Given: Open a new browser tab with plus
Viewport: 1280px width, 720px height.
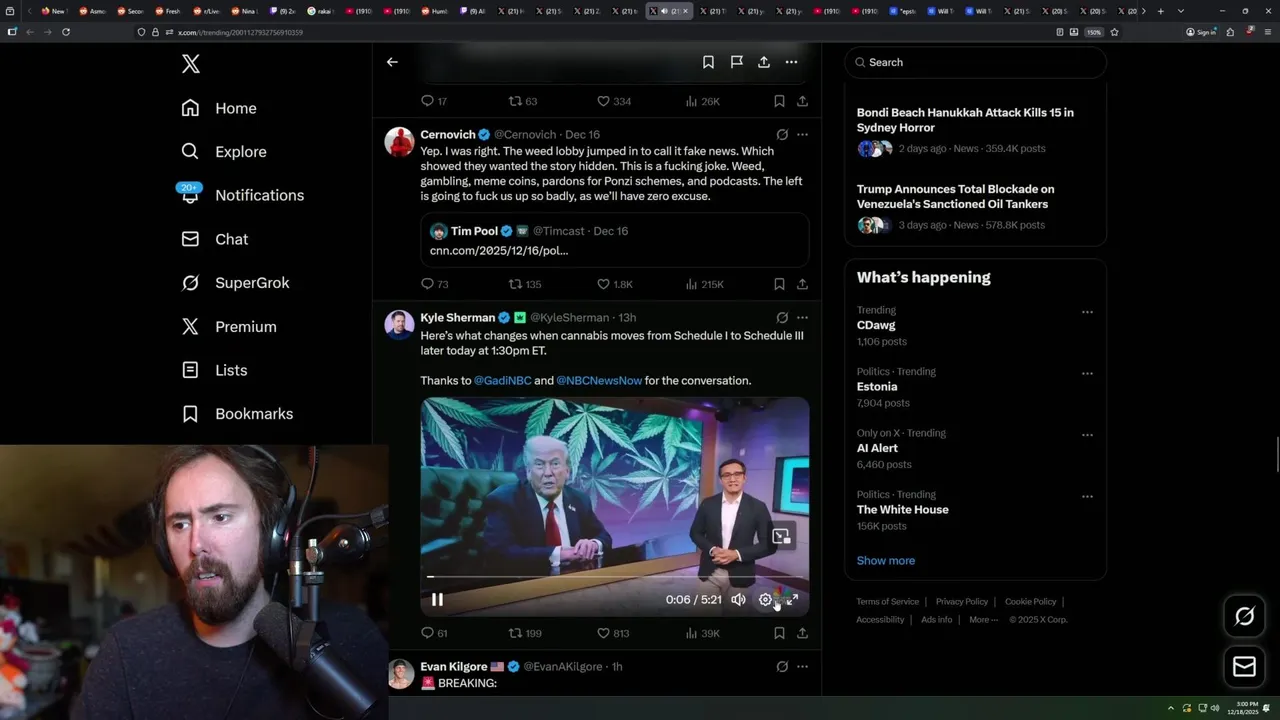Looking at the screenshot, I should (x=1160, y=11).
